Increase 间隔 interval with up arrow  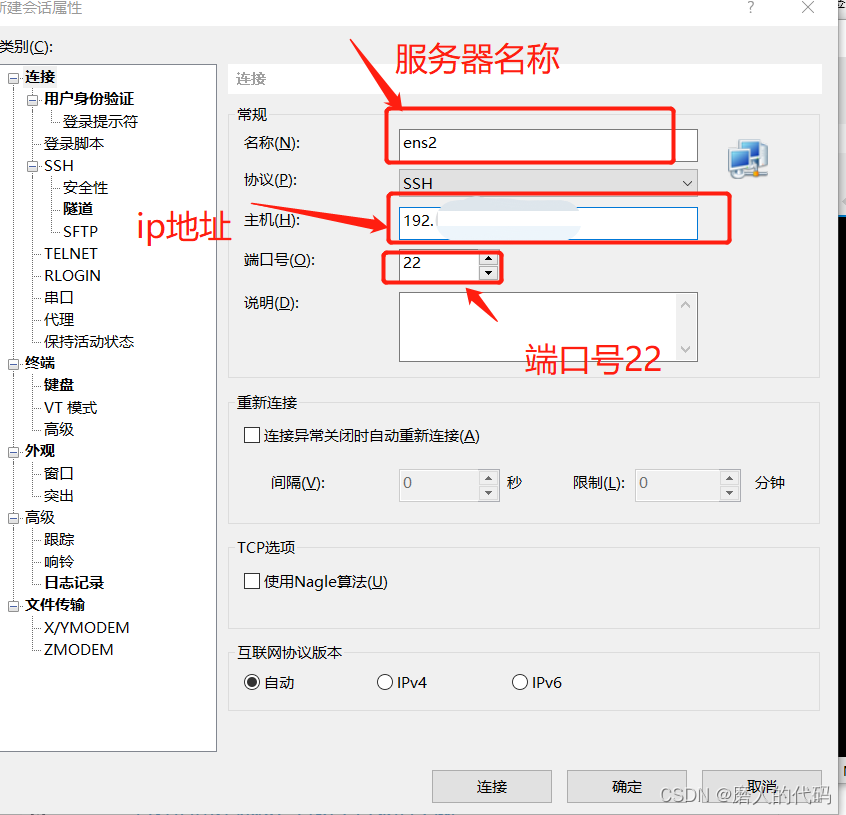[488, 478]
